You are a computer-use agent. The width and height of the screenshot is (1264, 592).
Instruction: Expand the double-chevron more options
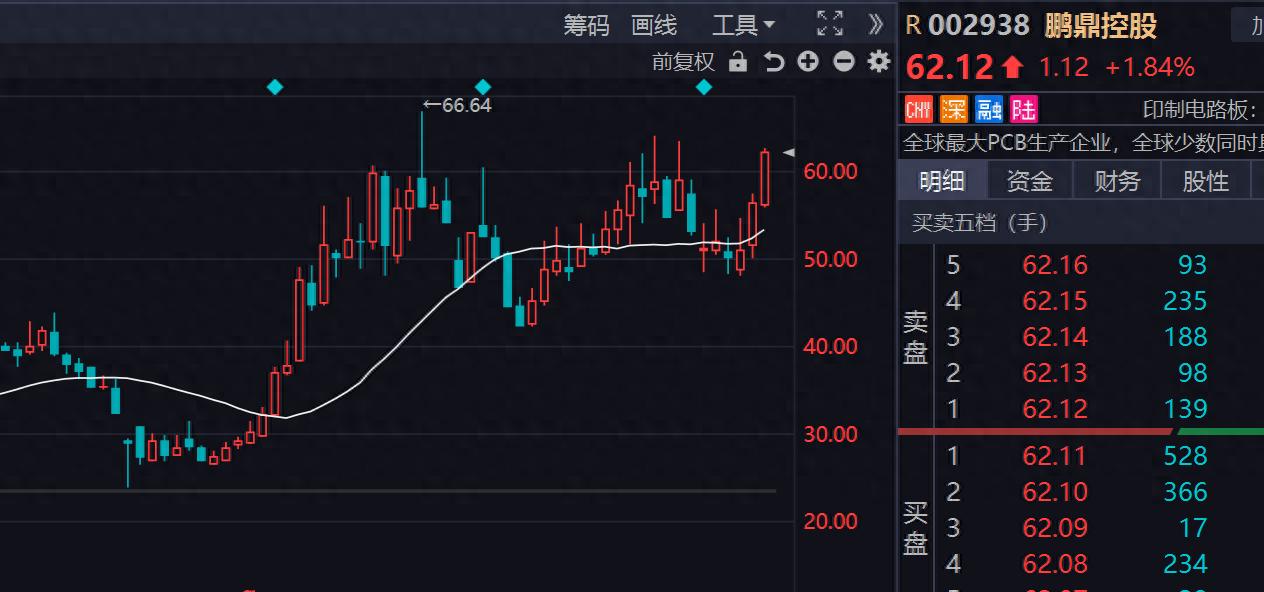coord(876,24)
